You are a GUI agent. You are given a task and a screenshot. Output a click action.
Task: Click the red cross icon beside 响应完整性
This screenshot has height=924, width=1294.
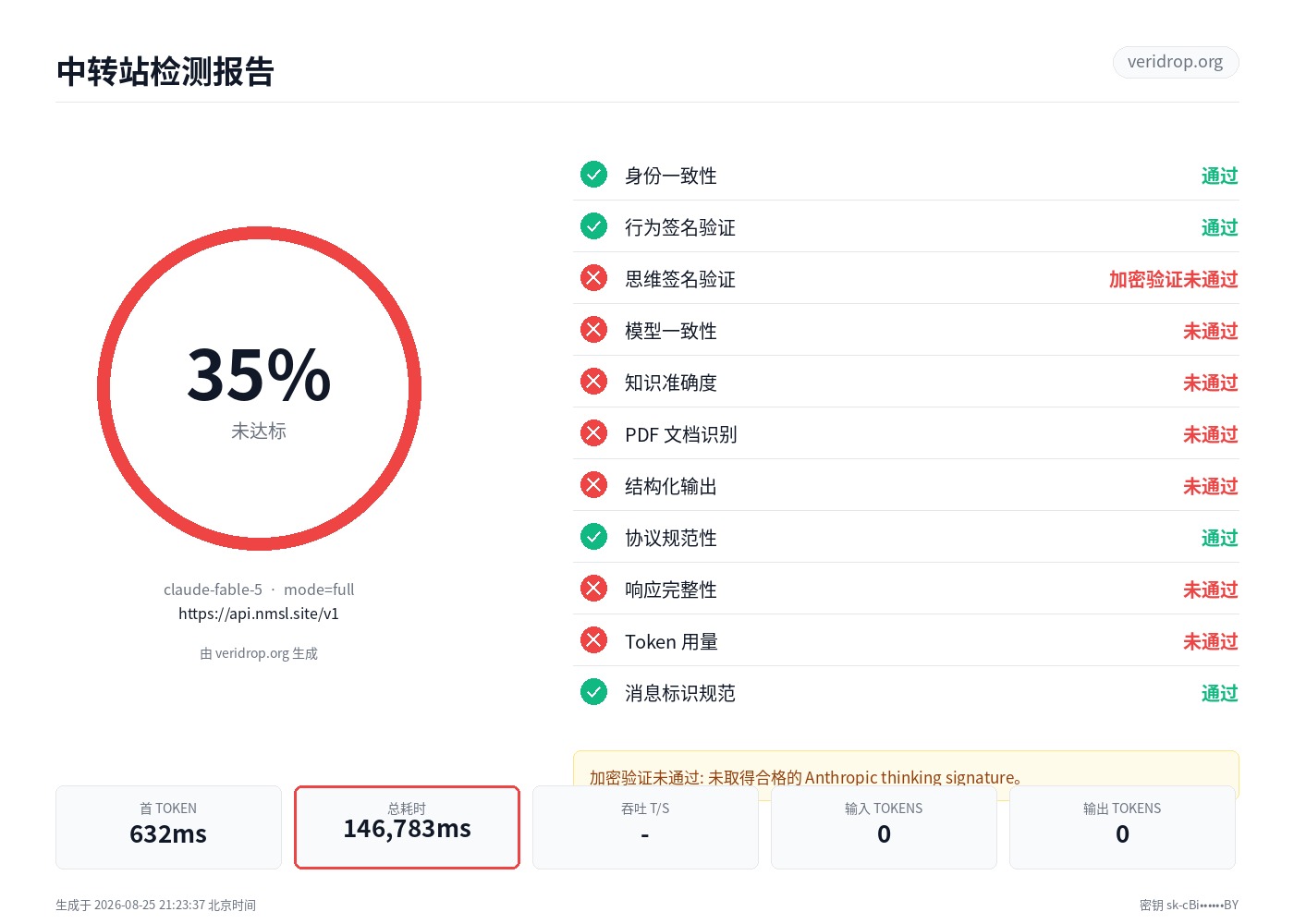[593, 589]
